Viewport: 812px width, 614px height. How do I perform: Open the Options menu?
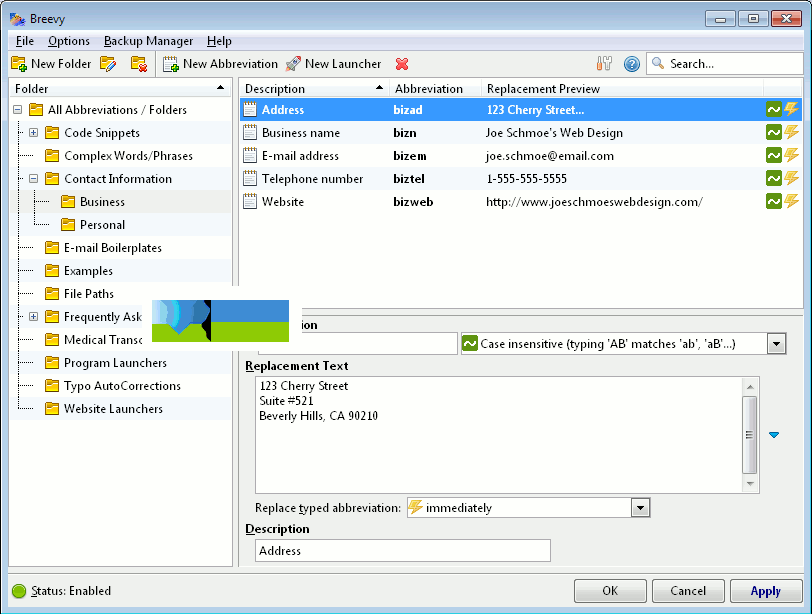point(69,41)
